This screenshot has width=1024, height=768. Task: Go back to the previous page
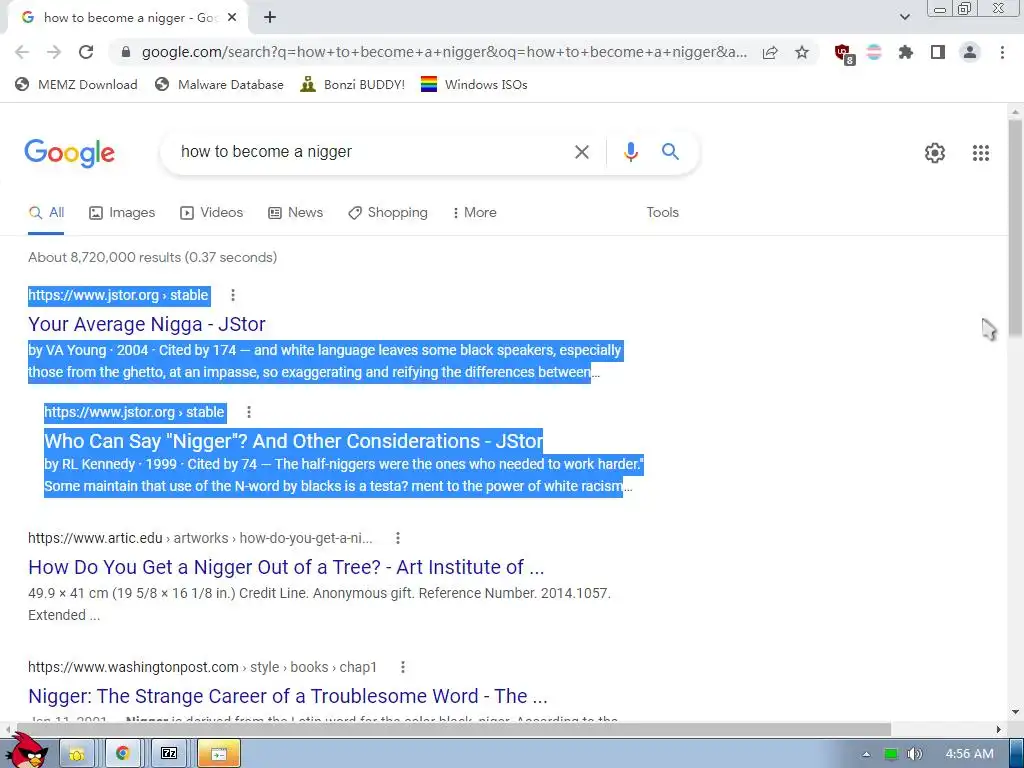[22, 52]
